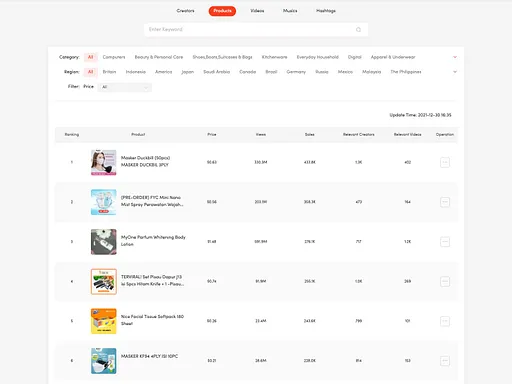The width and height of the screenshot is (512, 384).
Task: Select the Products tab
Action: click(x=222, y=11)
